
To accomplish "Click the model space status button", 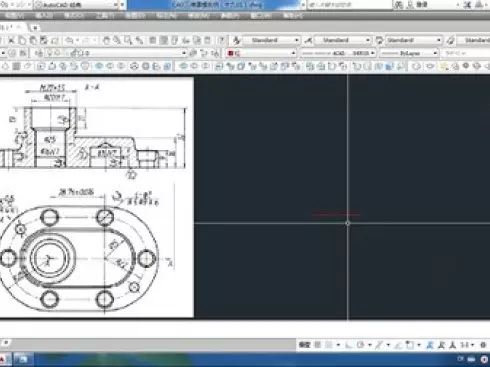I will 304,345.
